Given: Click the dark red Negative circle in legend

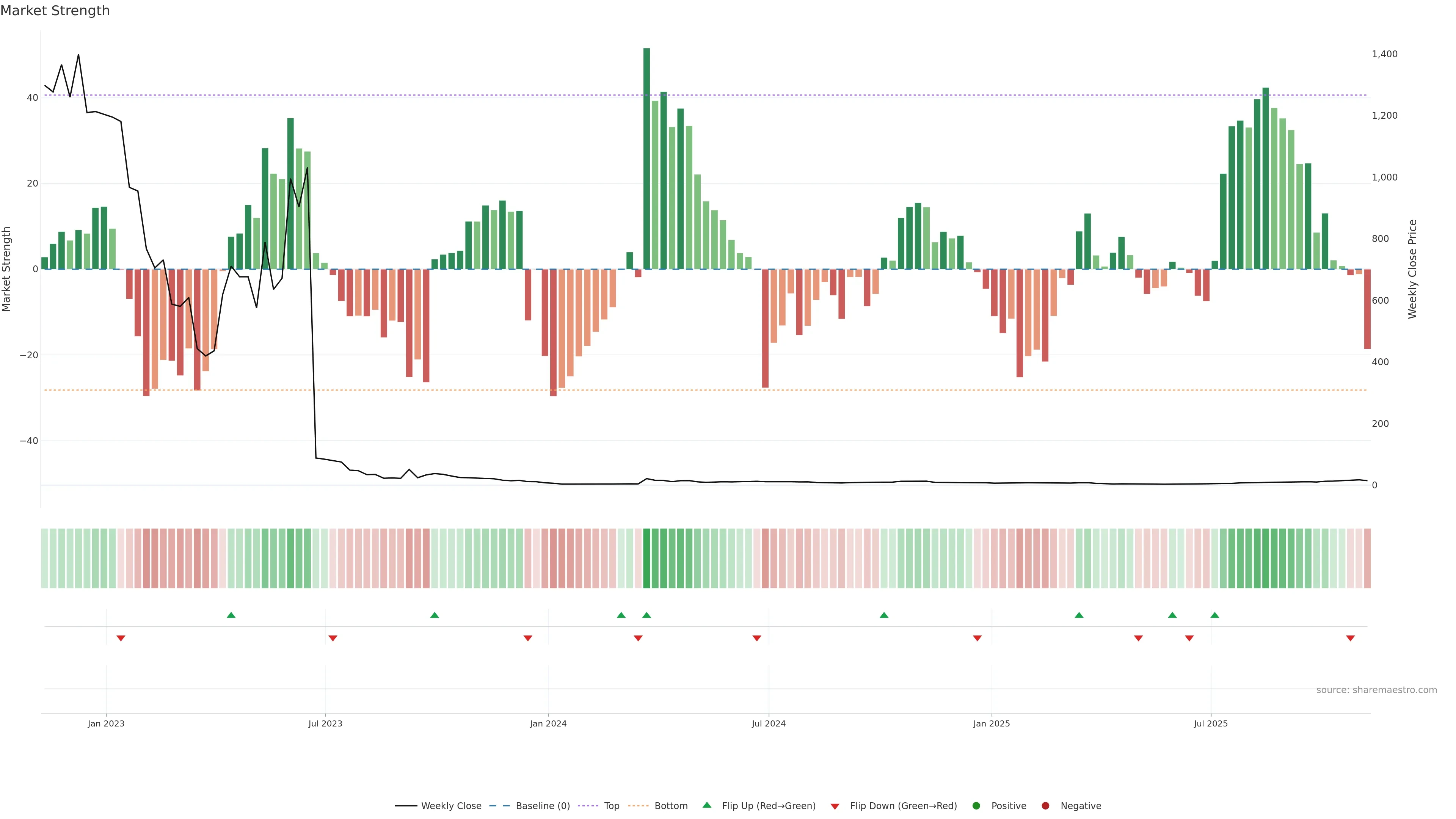Looking at the screenshot, I should point(1045,806).
